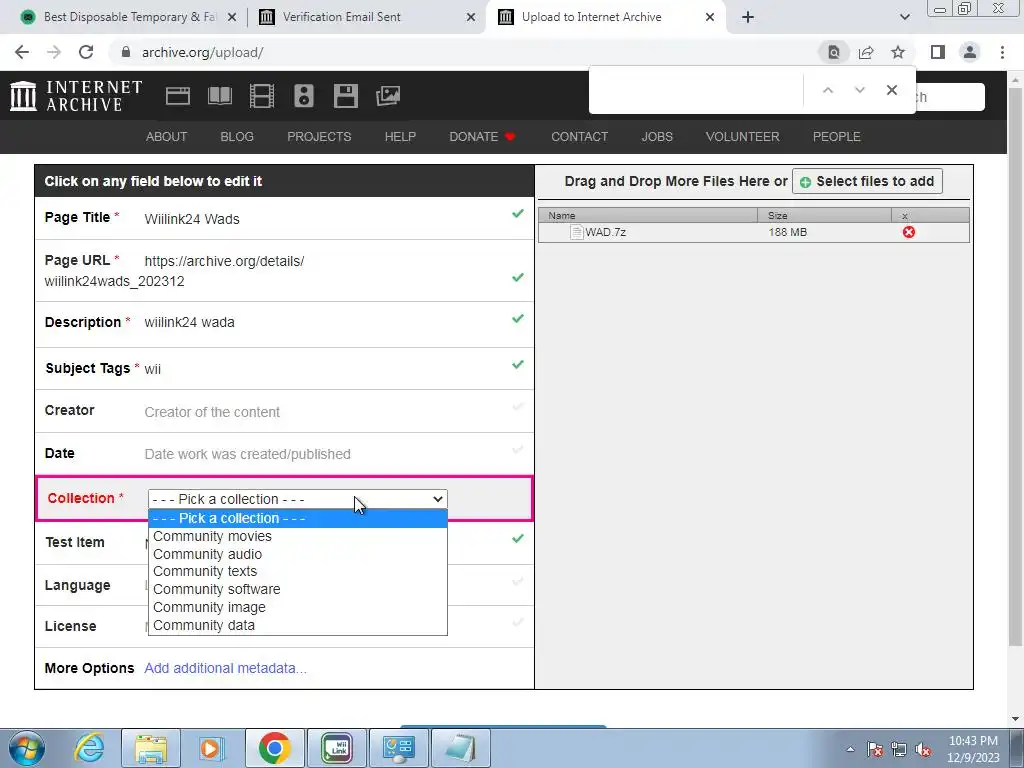Click the browser Back arrow
The height and width of the screenshot is (768, 1024).
pyautogui.click(x=22, y=52)
